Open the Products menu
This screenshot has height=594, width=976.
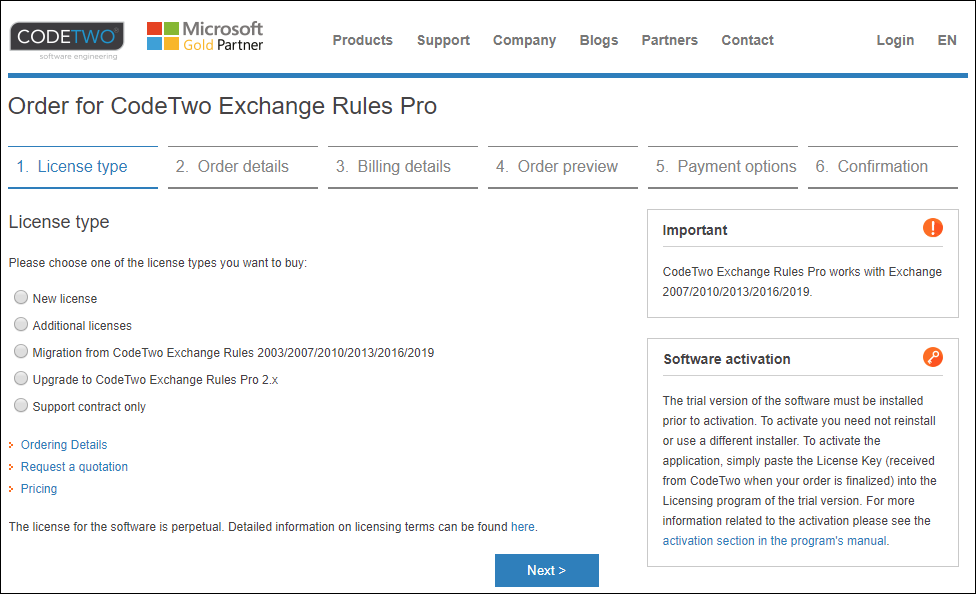tap(362, 40)
